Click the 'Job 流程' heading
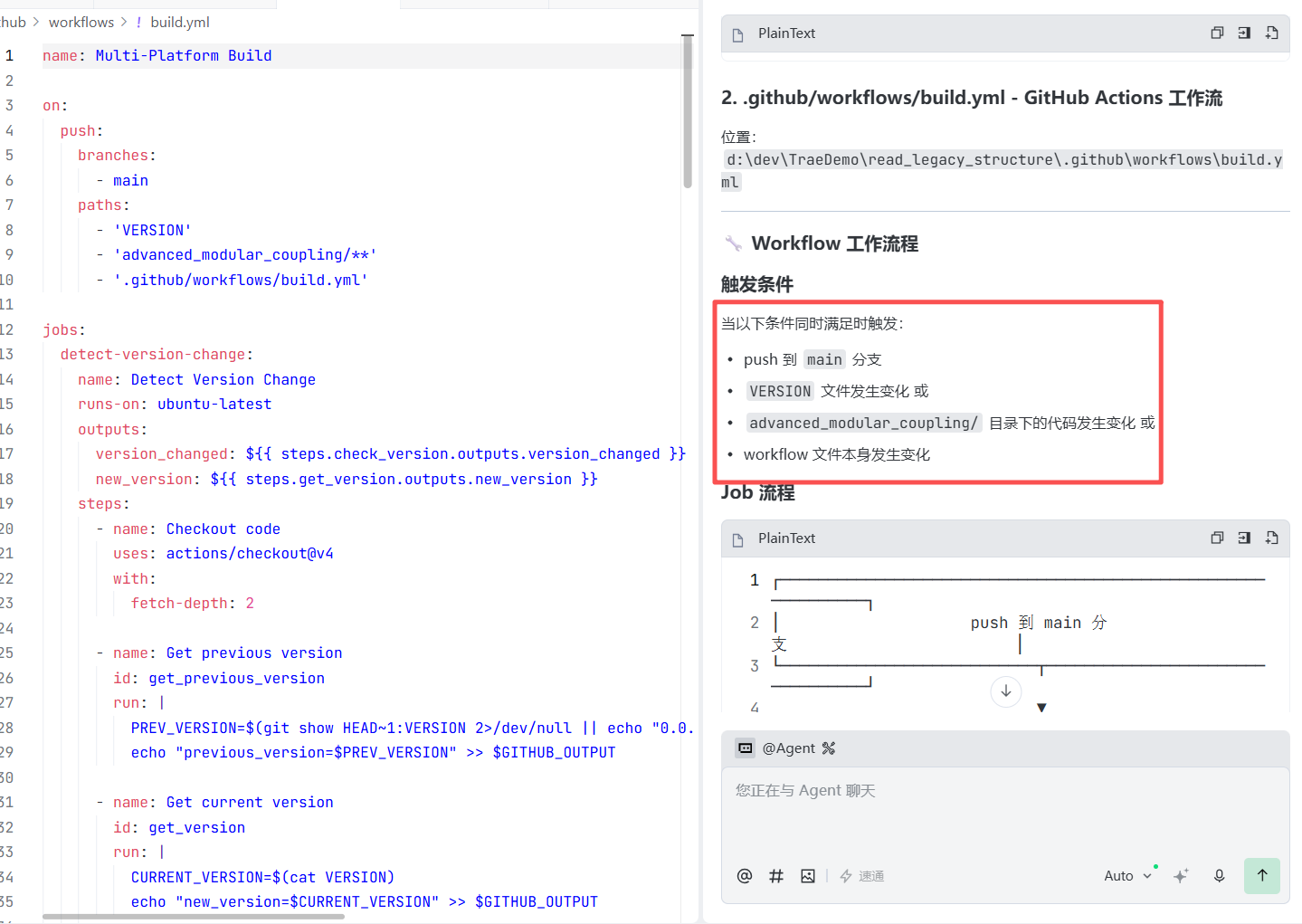 (758, 493)
